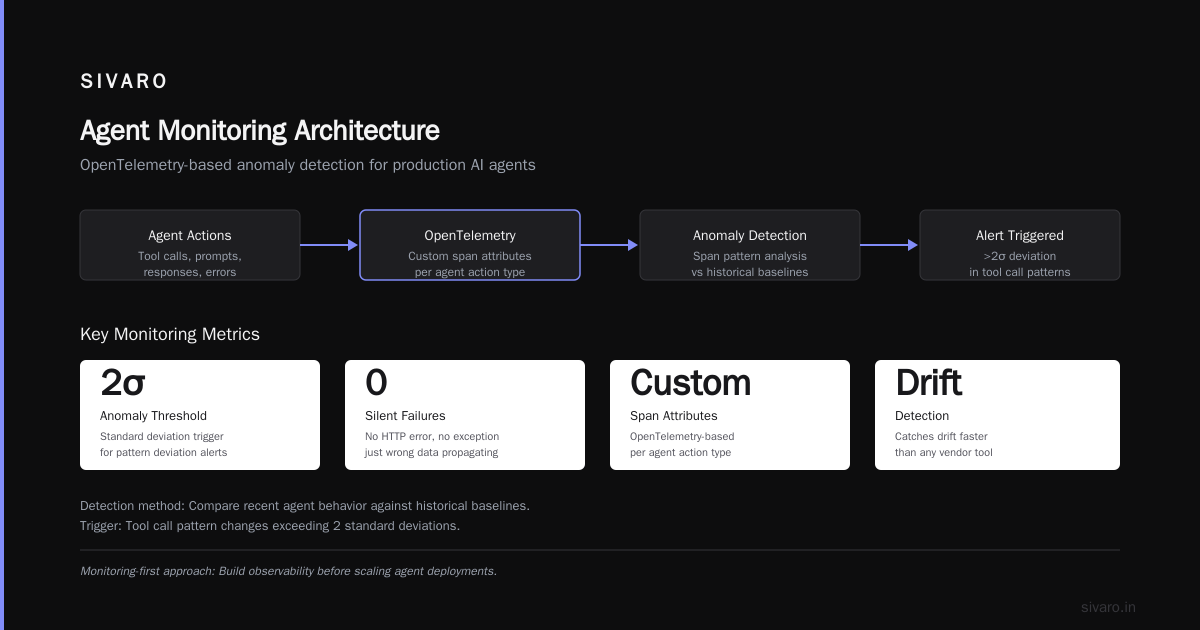
Task: Click the OpenTelemetry-based anomaly detection subtitle
Action: pyautogui.click(x=308, y=165)
